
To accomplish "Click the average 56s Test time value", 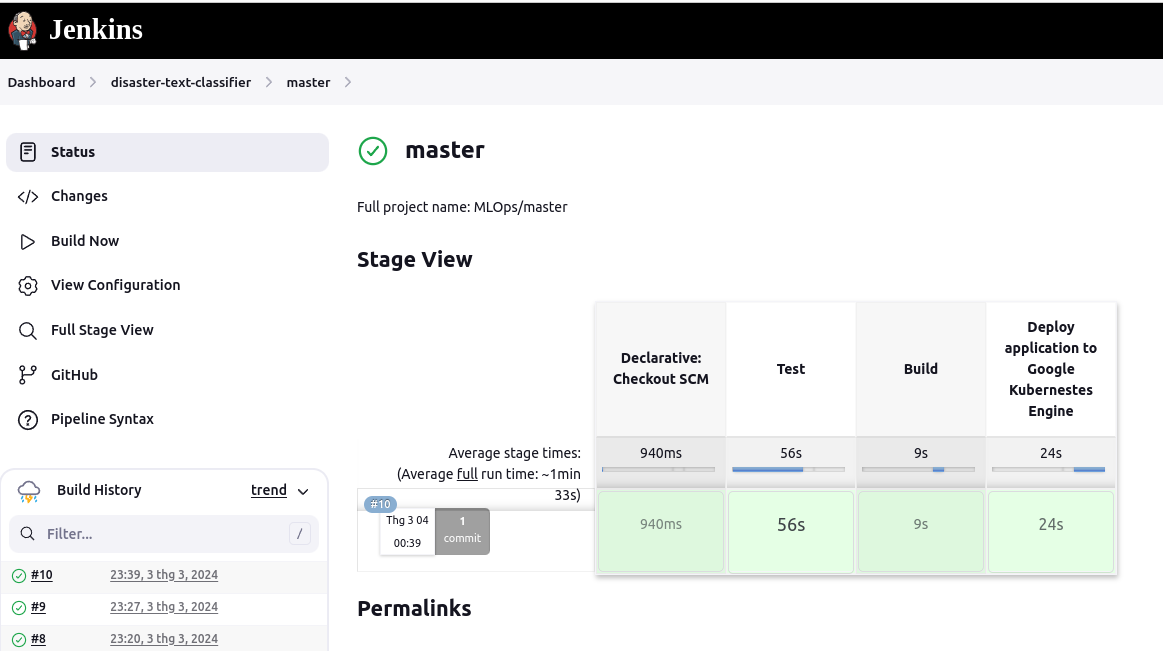I will pos(791,453).
